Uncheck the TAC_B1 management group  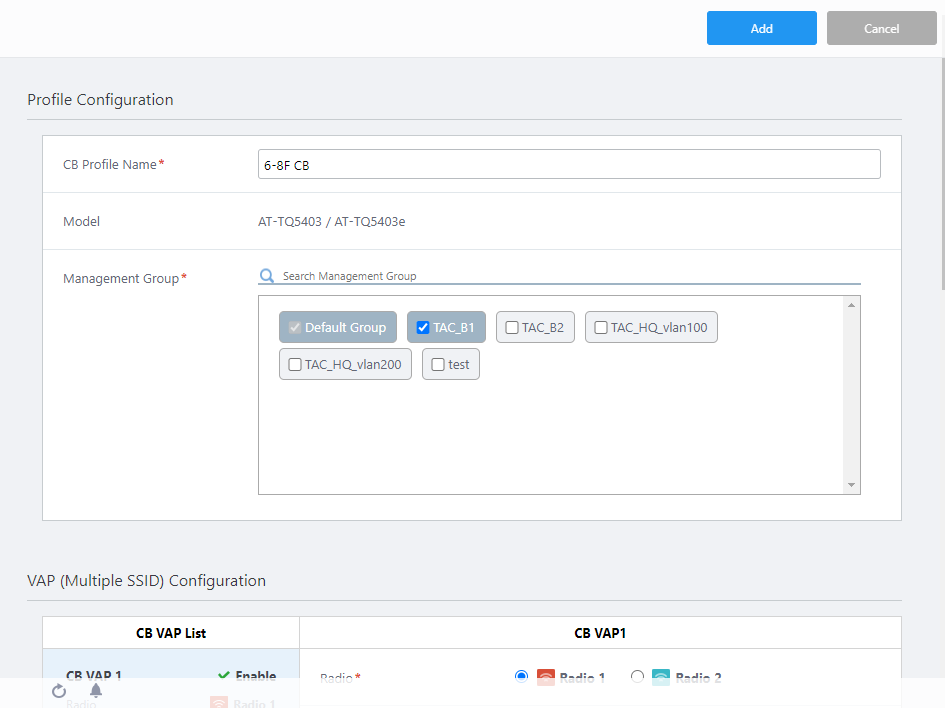tap(423, 328)
